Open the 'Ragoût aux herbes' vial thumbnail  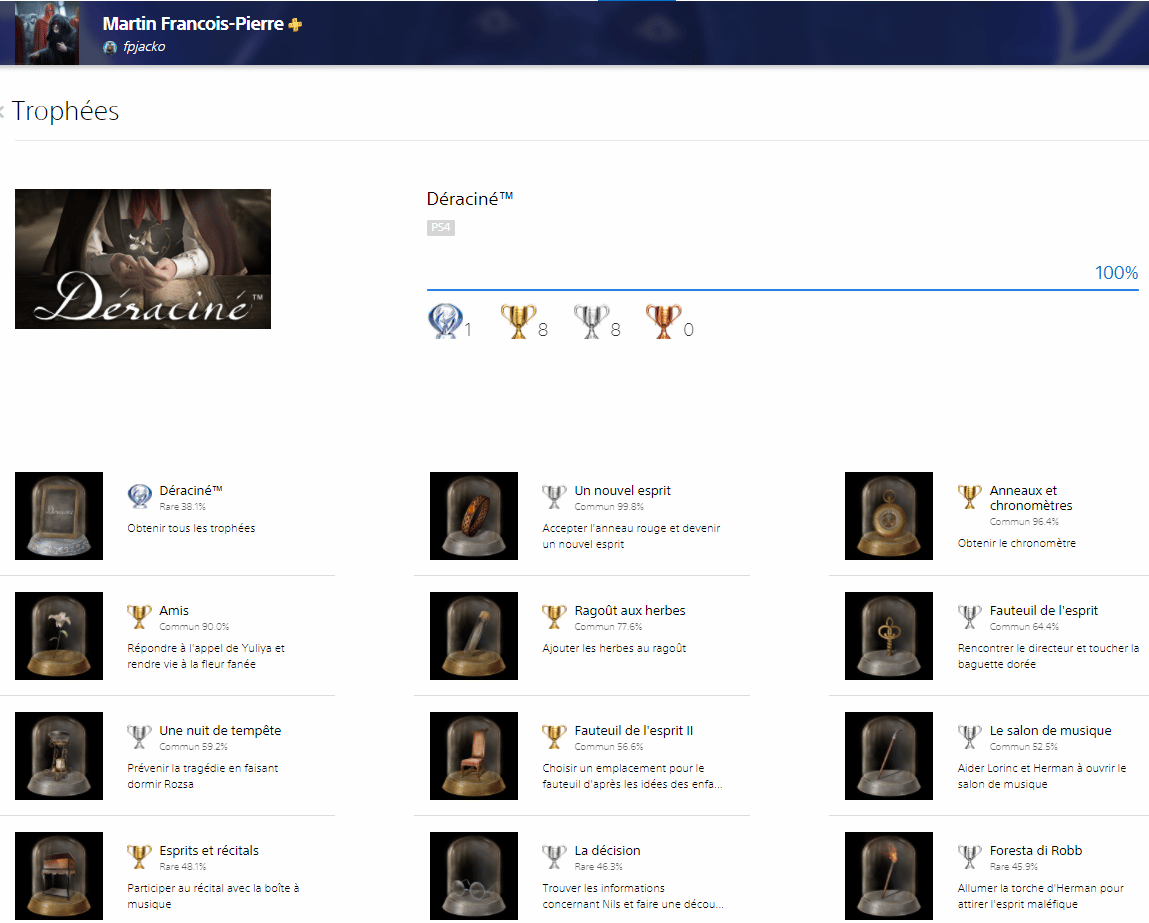473,636
